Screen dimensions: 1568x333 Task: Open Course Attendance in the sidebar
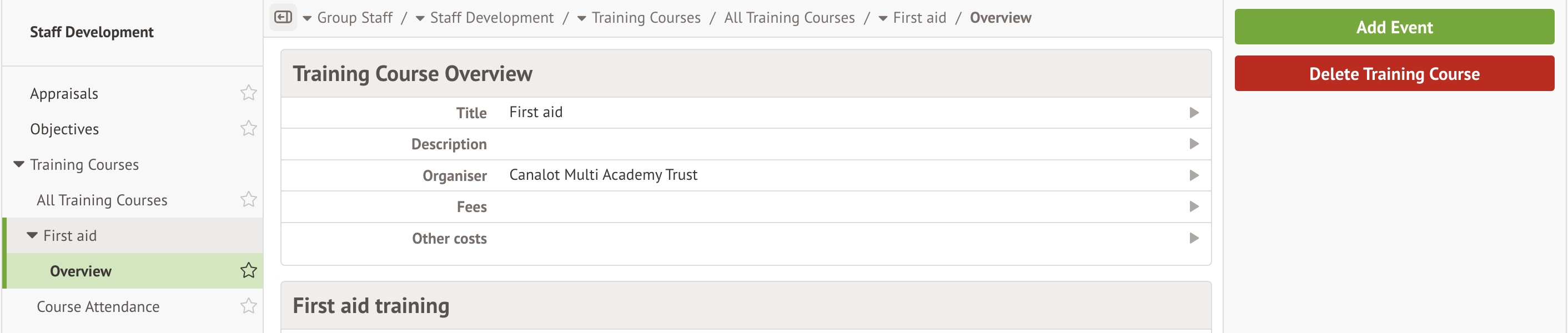98,307
